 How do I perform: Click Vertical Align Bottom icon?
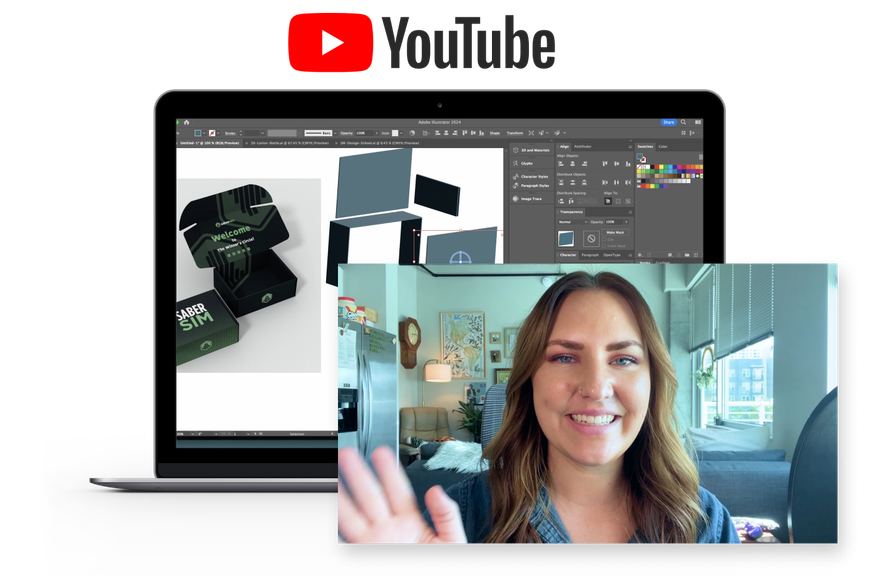pos(628,164)
